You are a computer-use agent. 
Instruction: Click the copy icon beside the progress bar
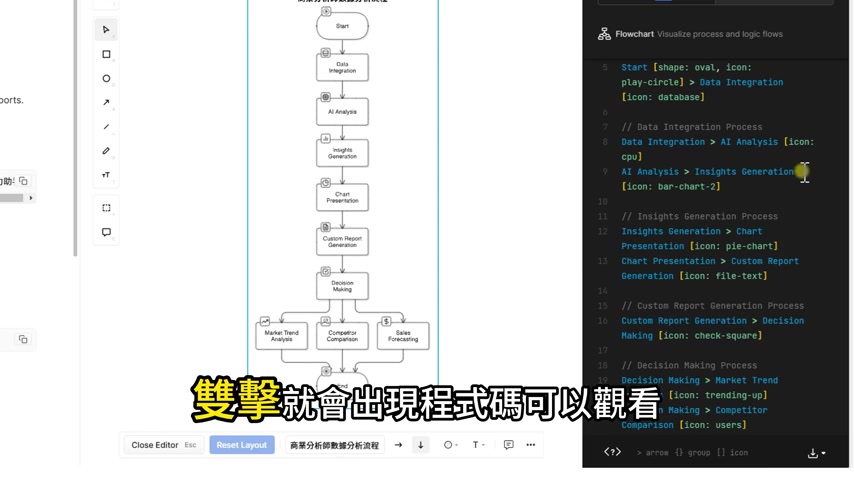coord(23,181)
